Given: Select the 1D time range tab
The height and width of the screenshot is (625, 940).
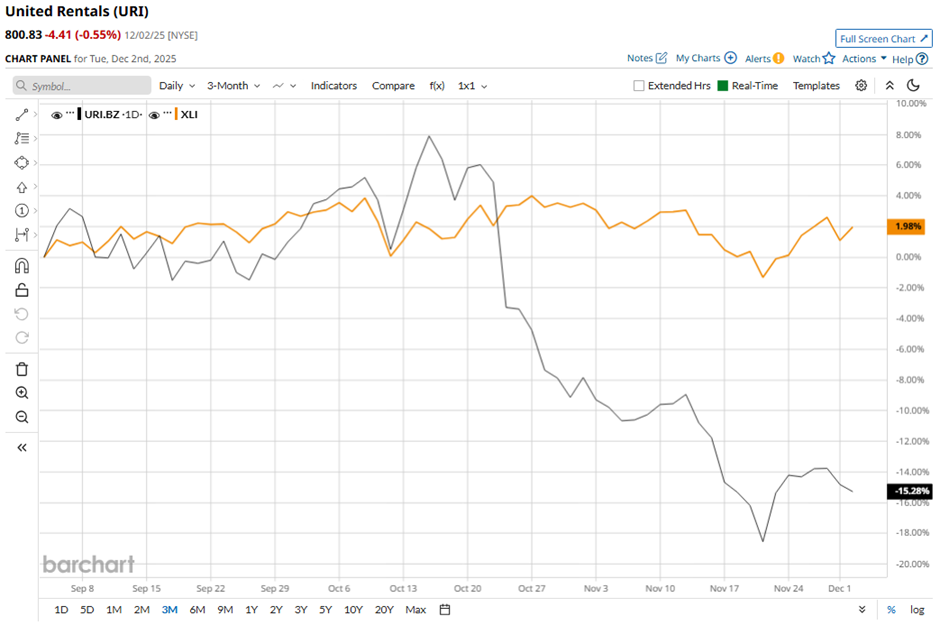Looking at the screenshot, I should coord(61,609).
